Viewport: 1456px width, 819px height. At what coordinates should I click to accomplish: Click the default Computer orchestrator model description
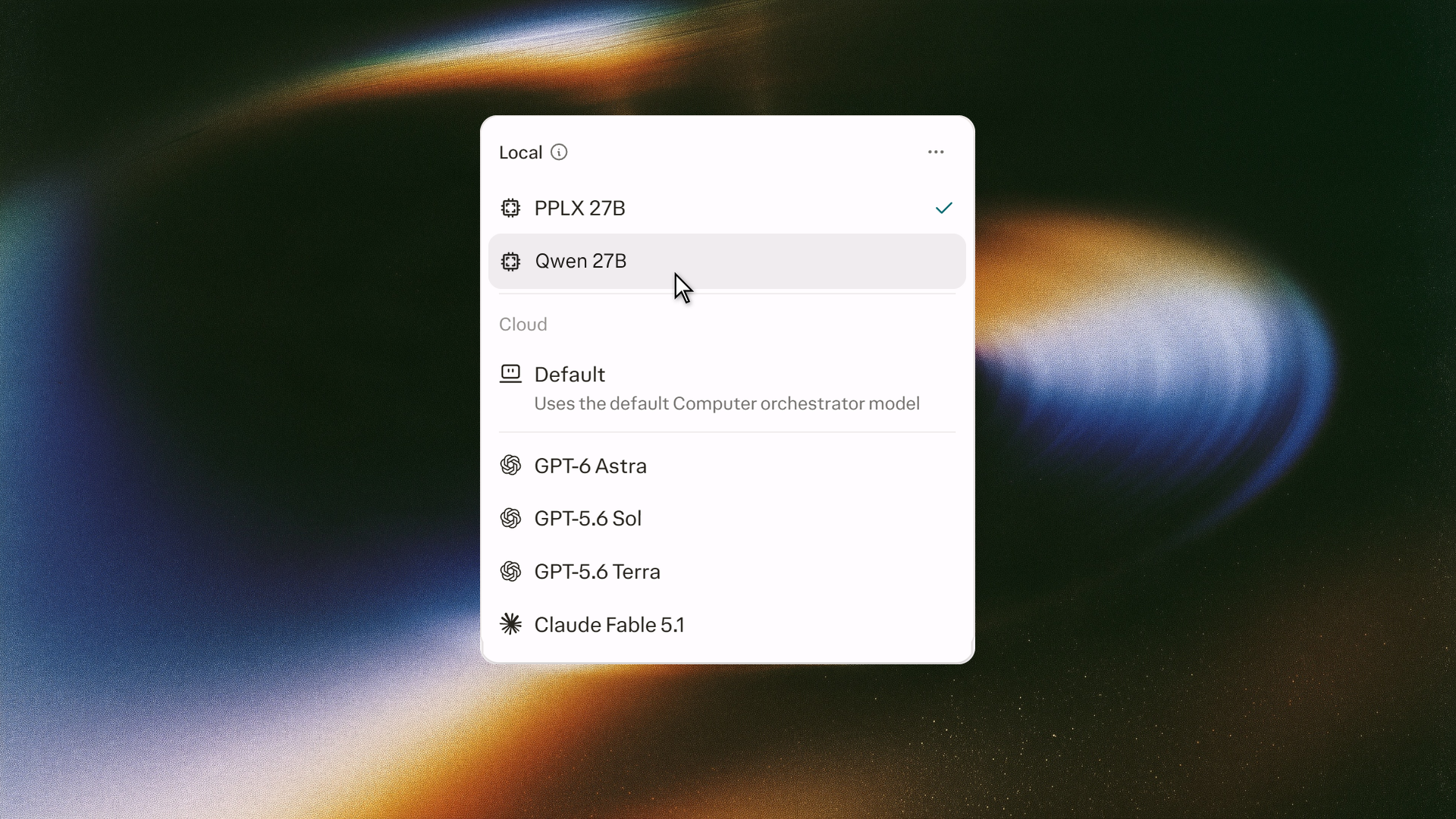click(726, 403)
